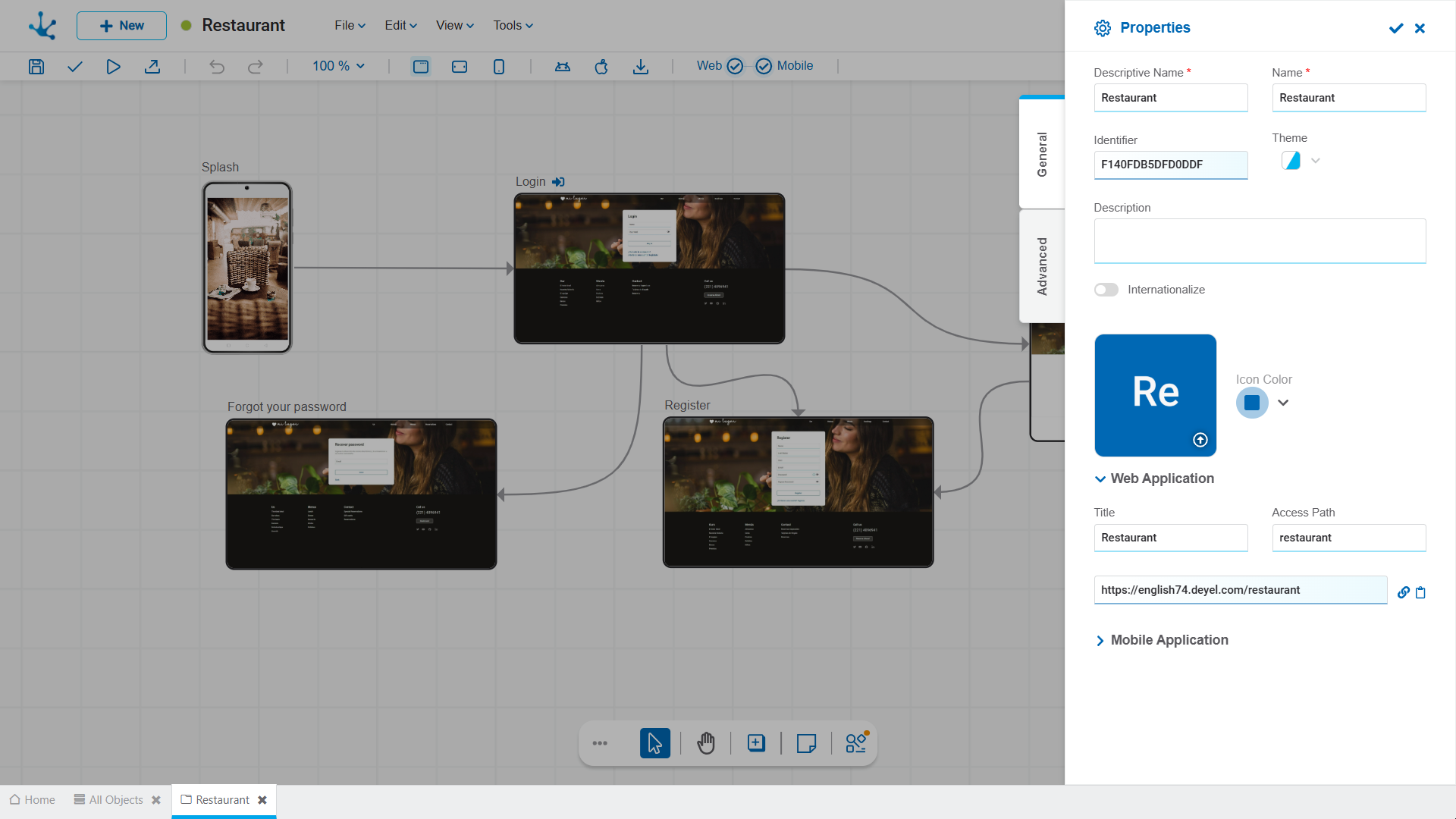The width and height of the screenshot is (1456, 819).
Task: Click the blue Icon Color swatch
Action: point(1252,403)
